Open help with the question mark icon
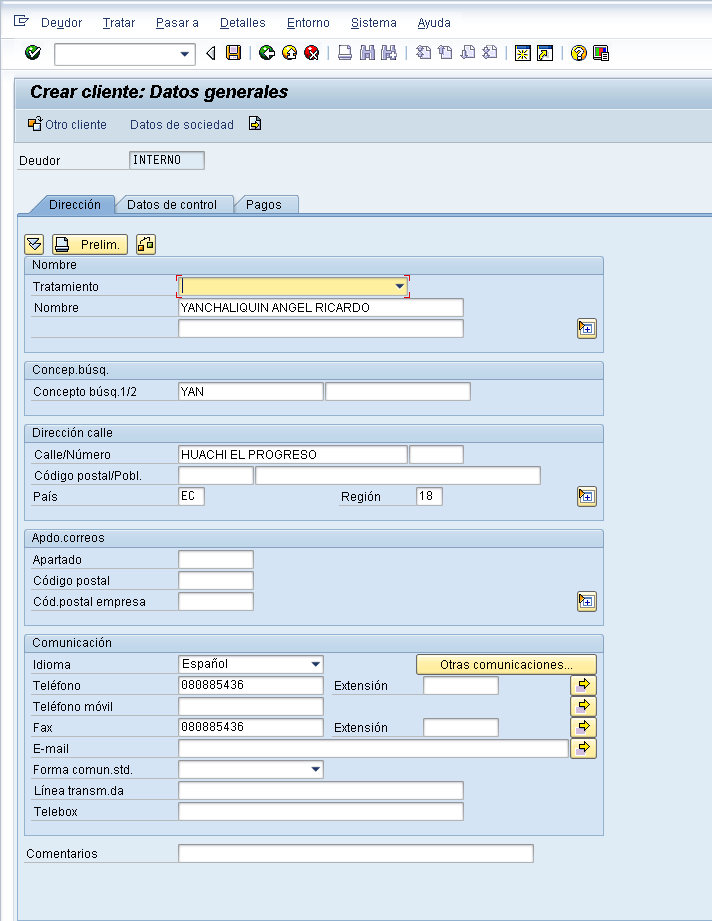 coord(579,53)
